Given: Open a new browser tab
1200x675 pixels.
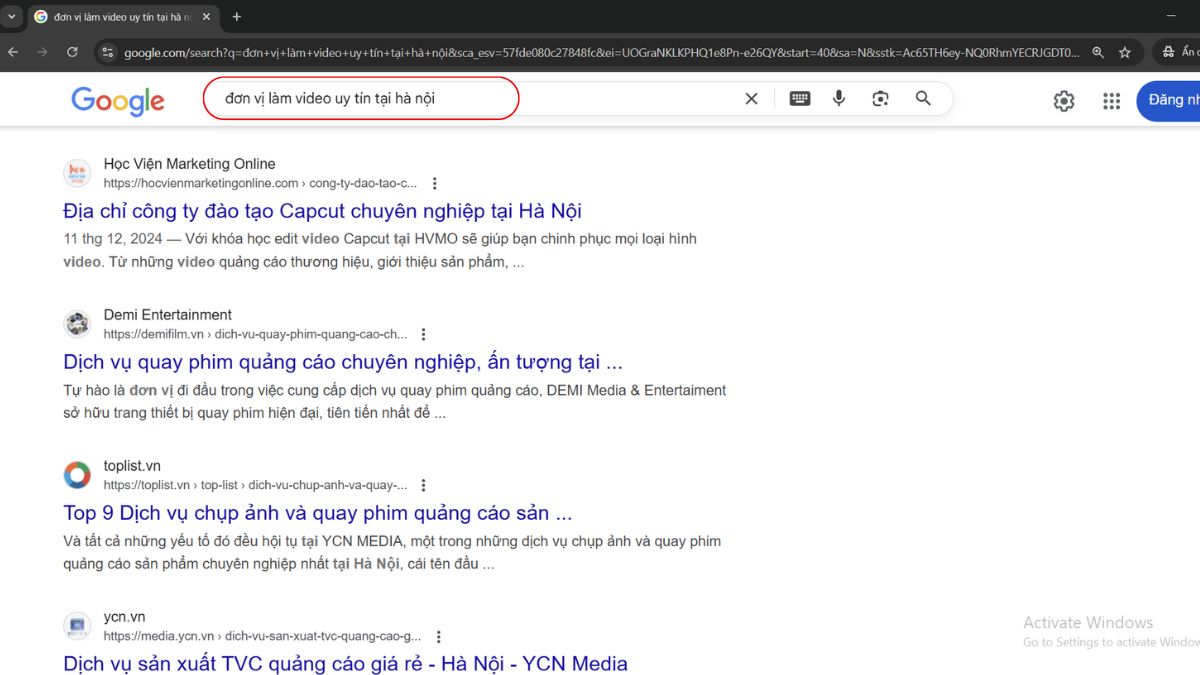Looking at the screenshot, I should tap(237, 17).
